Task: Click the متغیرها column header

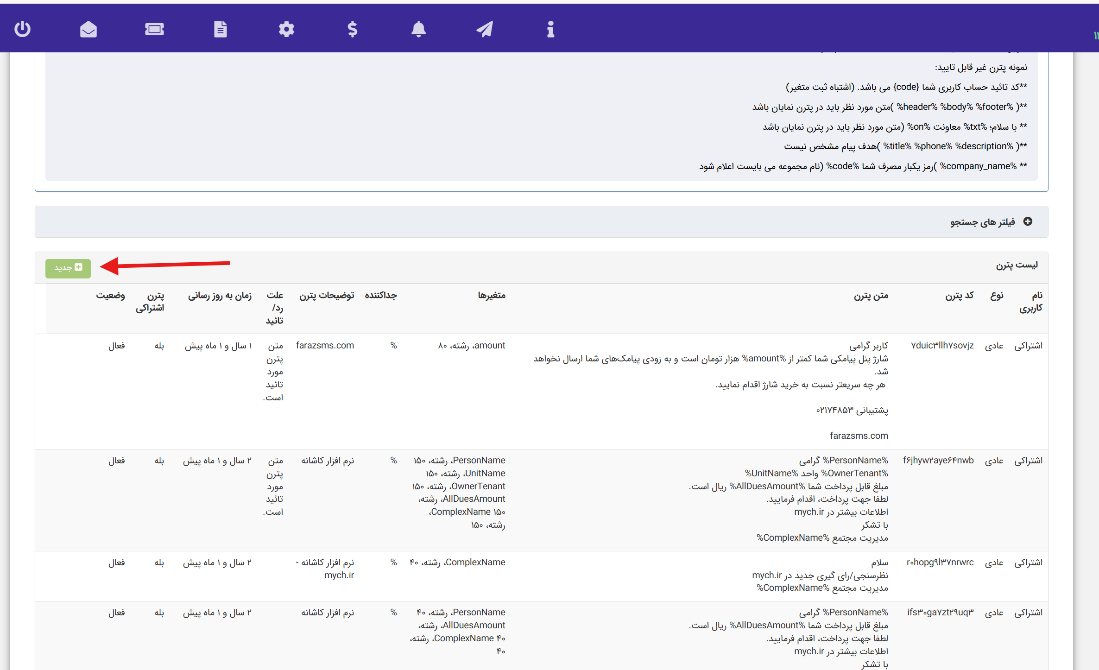Action: pyautogui.click(x=491, y=296)
